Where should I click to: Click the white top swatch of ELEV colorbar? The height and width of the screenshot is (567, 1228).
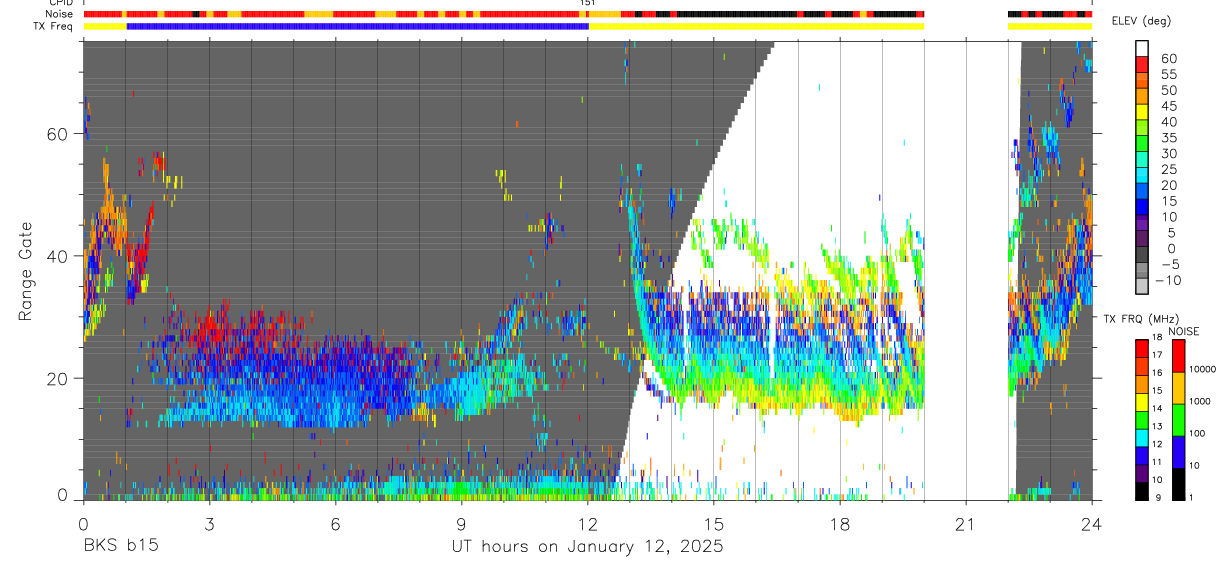coord(1142,48)
